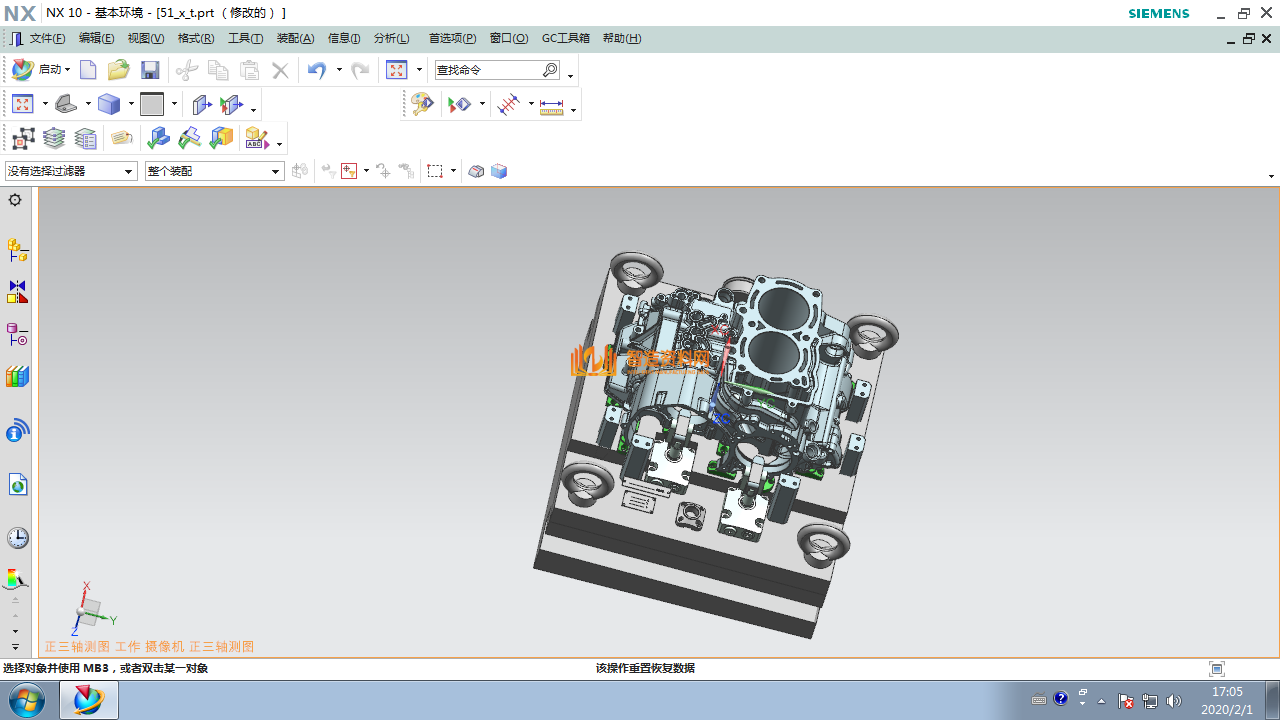
Task: Click the Undo arrow icon
Action: click(317, 70)
